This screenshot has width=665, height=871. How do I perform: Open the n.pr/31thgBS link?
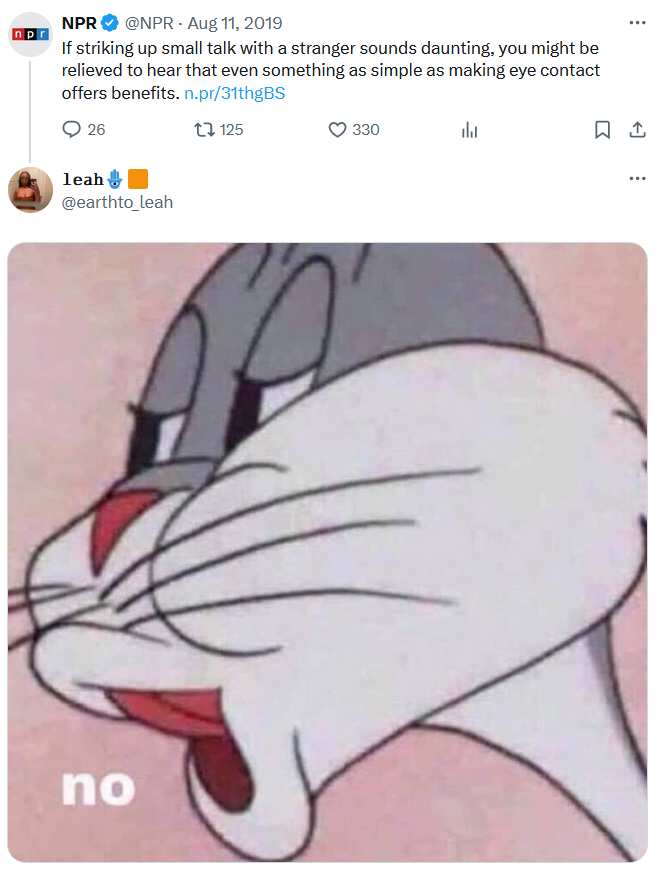click(242, 93)
